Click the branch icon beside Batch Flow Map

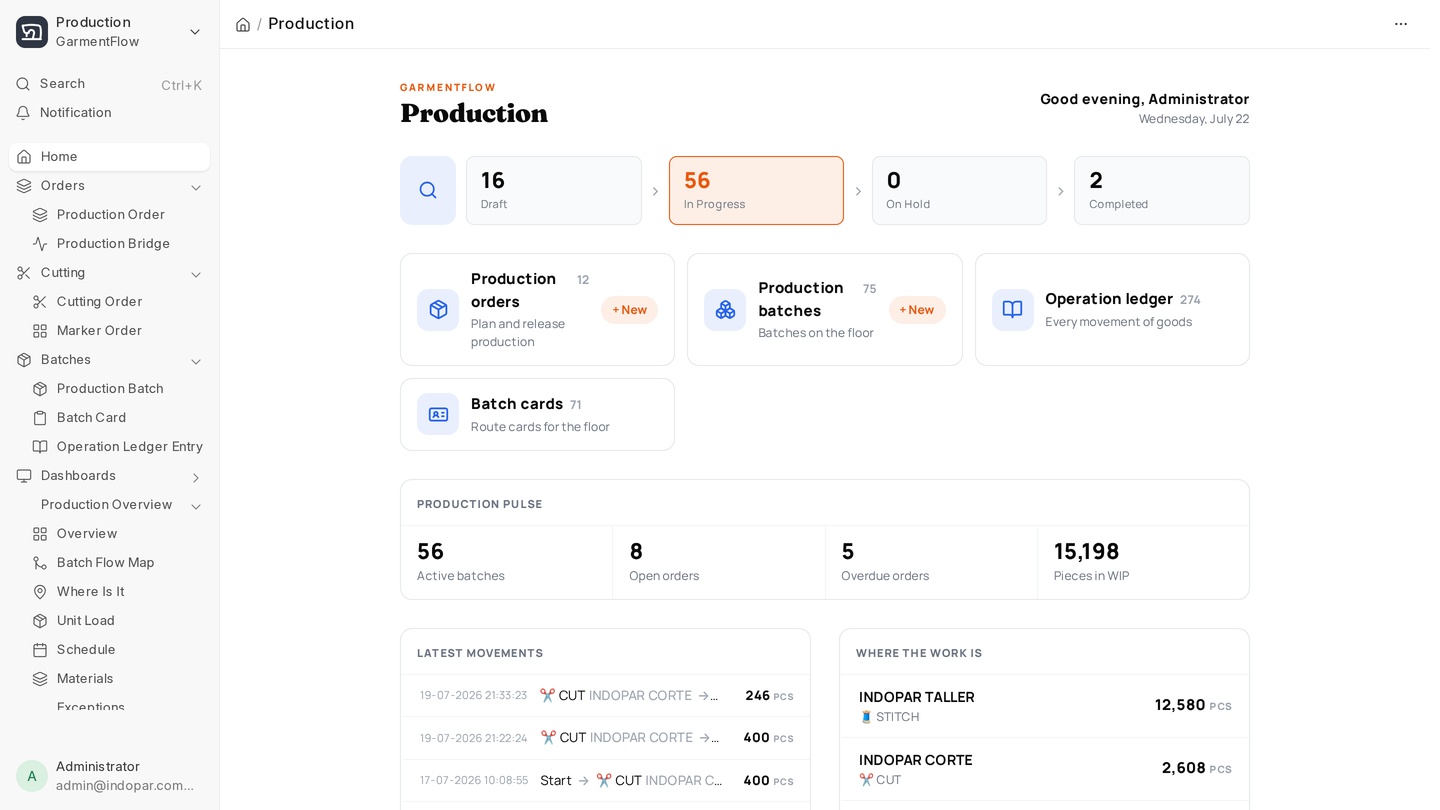pos(40,563)
